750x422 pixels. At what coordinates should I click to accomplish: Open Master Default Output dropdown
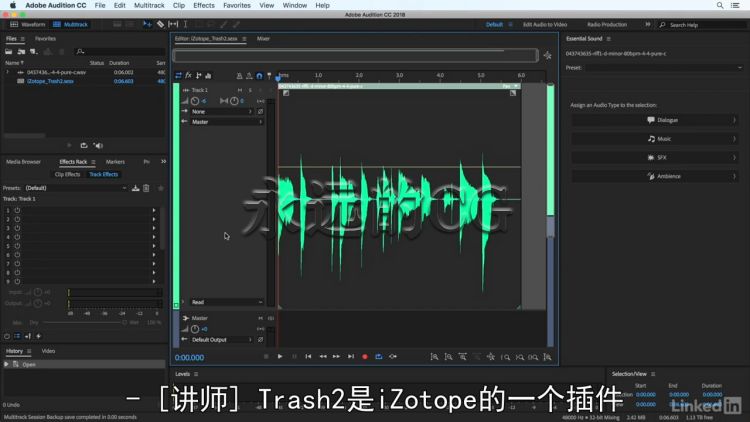pyautogui.click(x=221, y=340)
